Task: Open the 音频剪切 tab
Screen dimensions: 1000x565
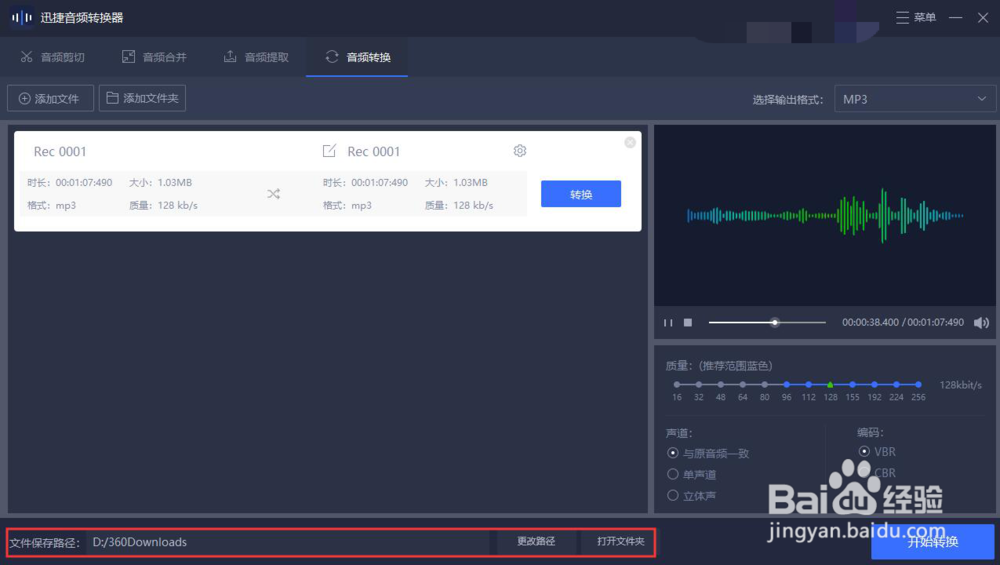Action: (52, 57)
